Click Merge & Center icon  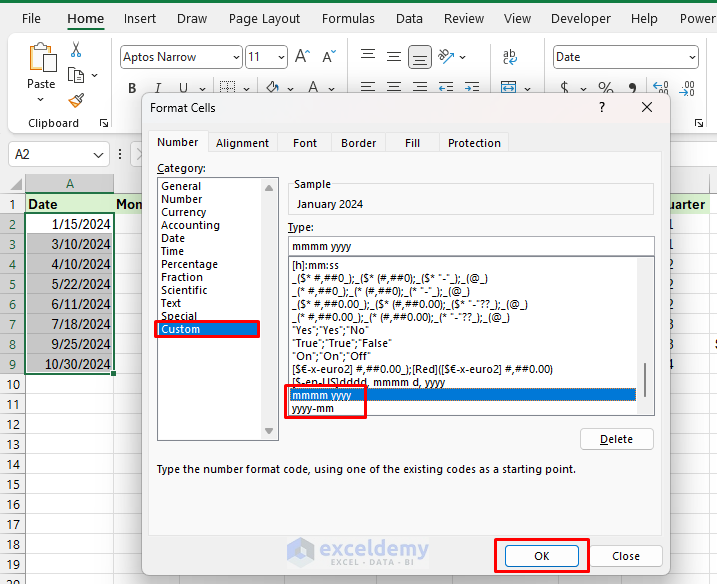click(x=508, y=87)
